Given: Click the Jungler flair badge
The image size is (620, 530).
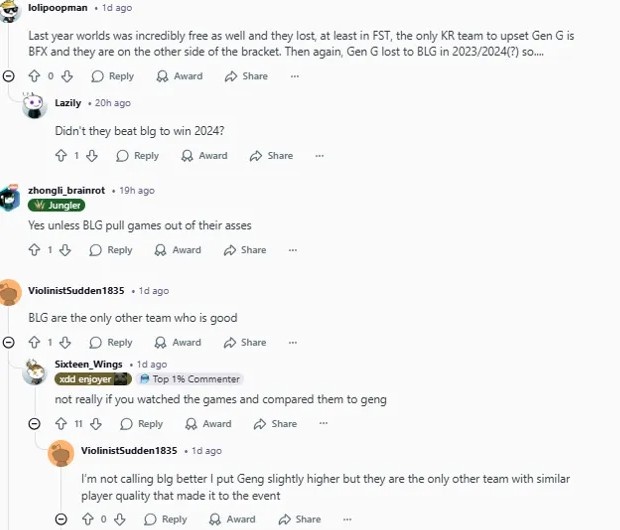Looking at the screenshot, I should click(x=57, y=205).
